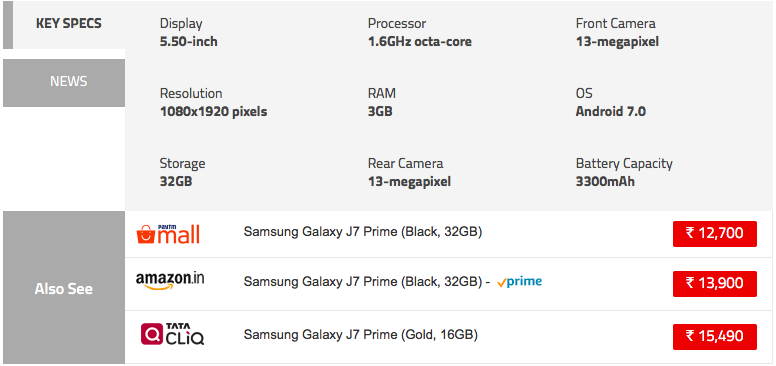Image resolution: width=776 pixels, height=366 pixels.
Task: Open Paytm Galaxy J7 Prime Black 32GB listing
Action: pyautogui.click(x=363, y=231)
